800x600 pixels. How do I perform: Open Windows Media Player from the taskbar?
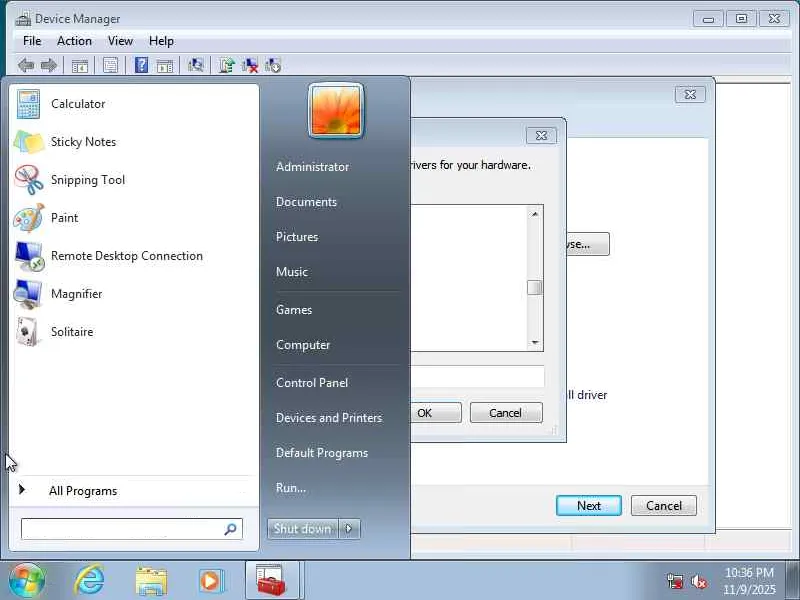pyautogui.click(x=211, y=581)
